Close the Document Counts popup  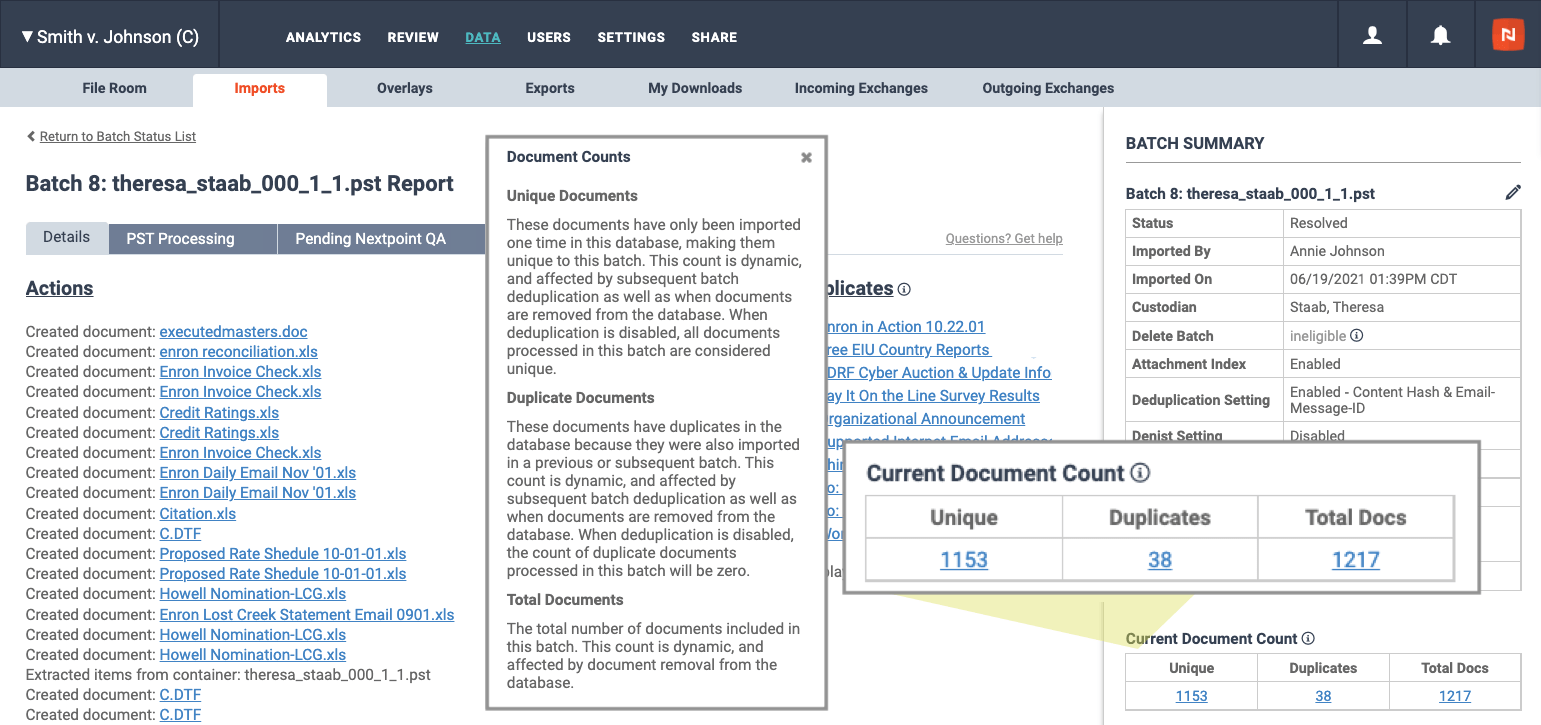[x=806, y=158]
